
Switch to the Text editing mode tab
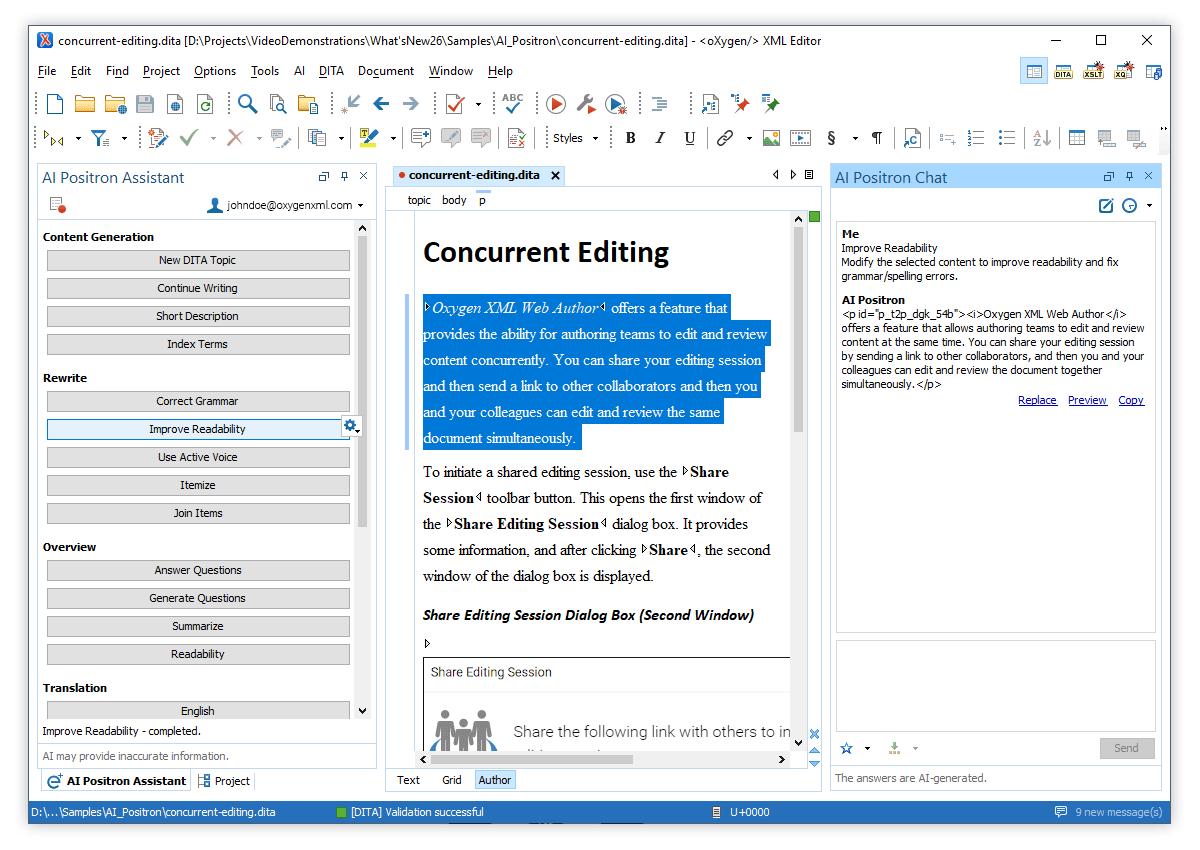click(408, 780)
